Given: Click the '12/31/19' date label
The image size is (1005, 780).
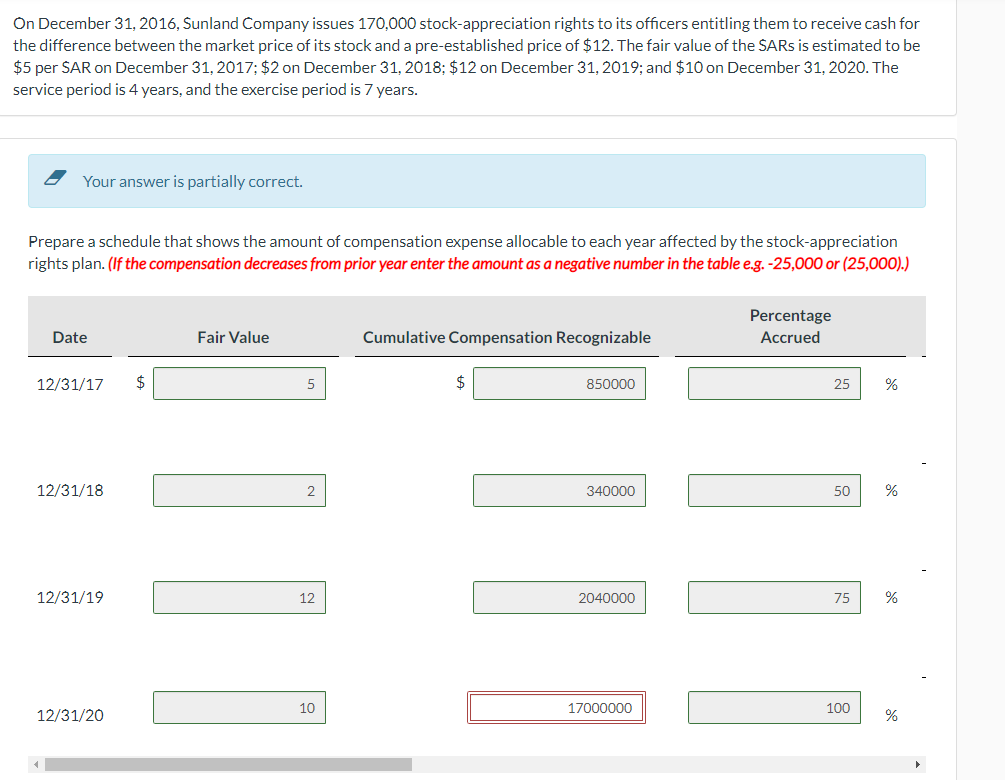Looking at the screenshot, I should tap(70, 597).
